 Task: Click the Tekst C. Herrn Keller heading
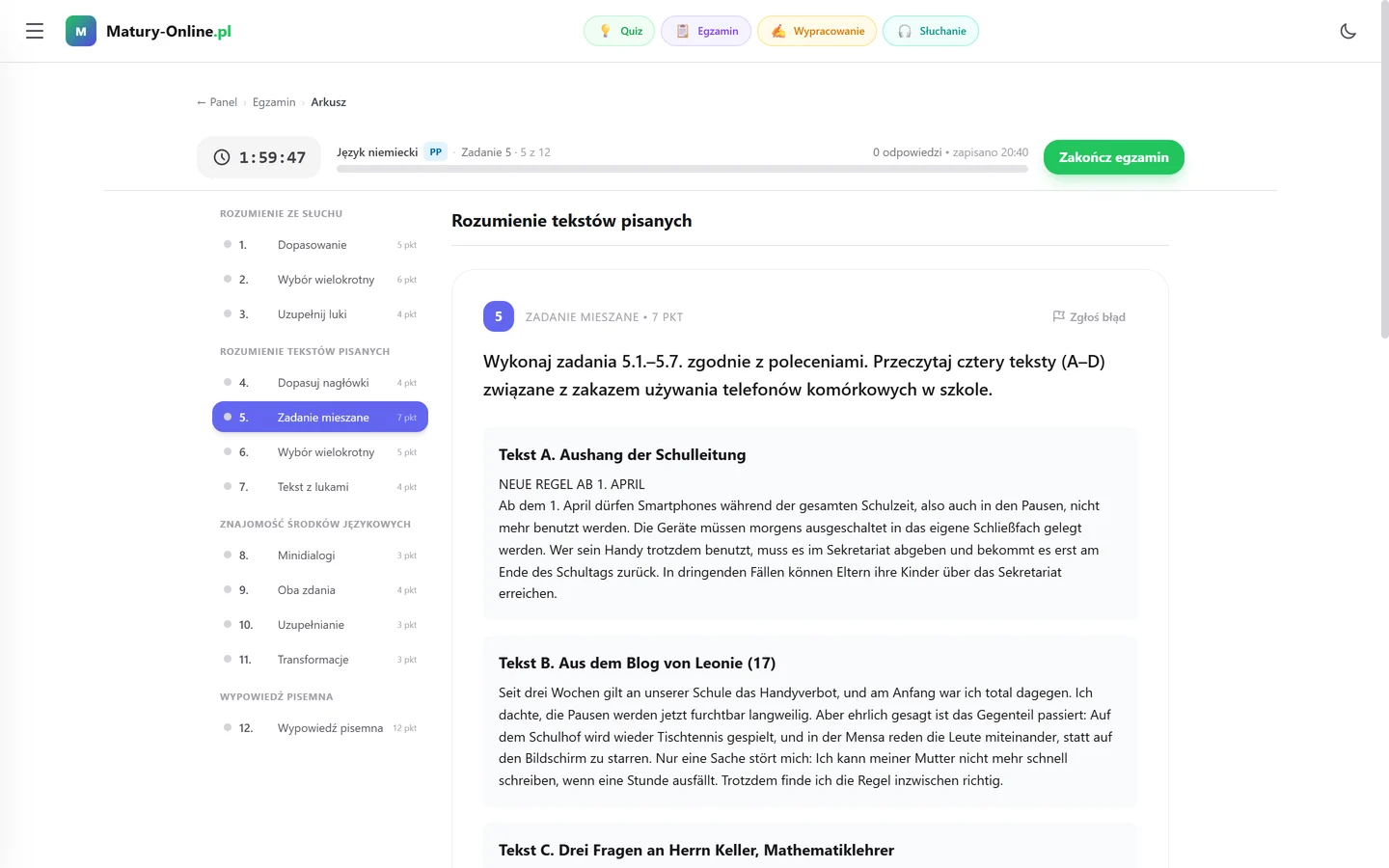click(x=696, y=851)
